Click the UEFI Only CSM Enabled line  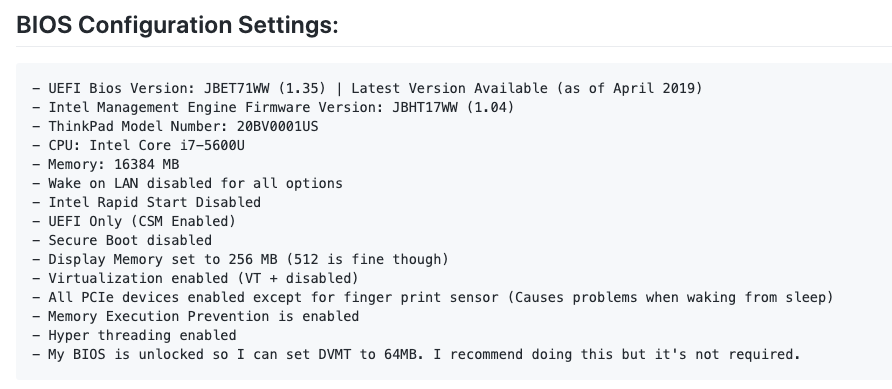click(x=134, y=221)
